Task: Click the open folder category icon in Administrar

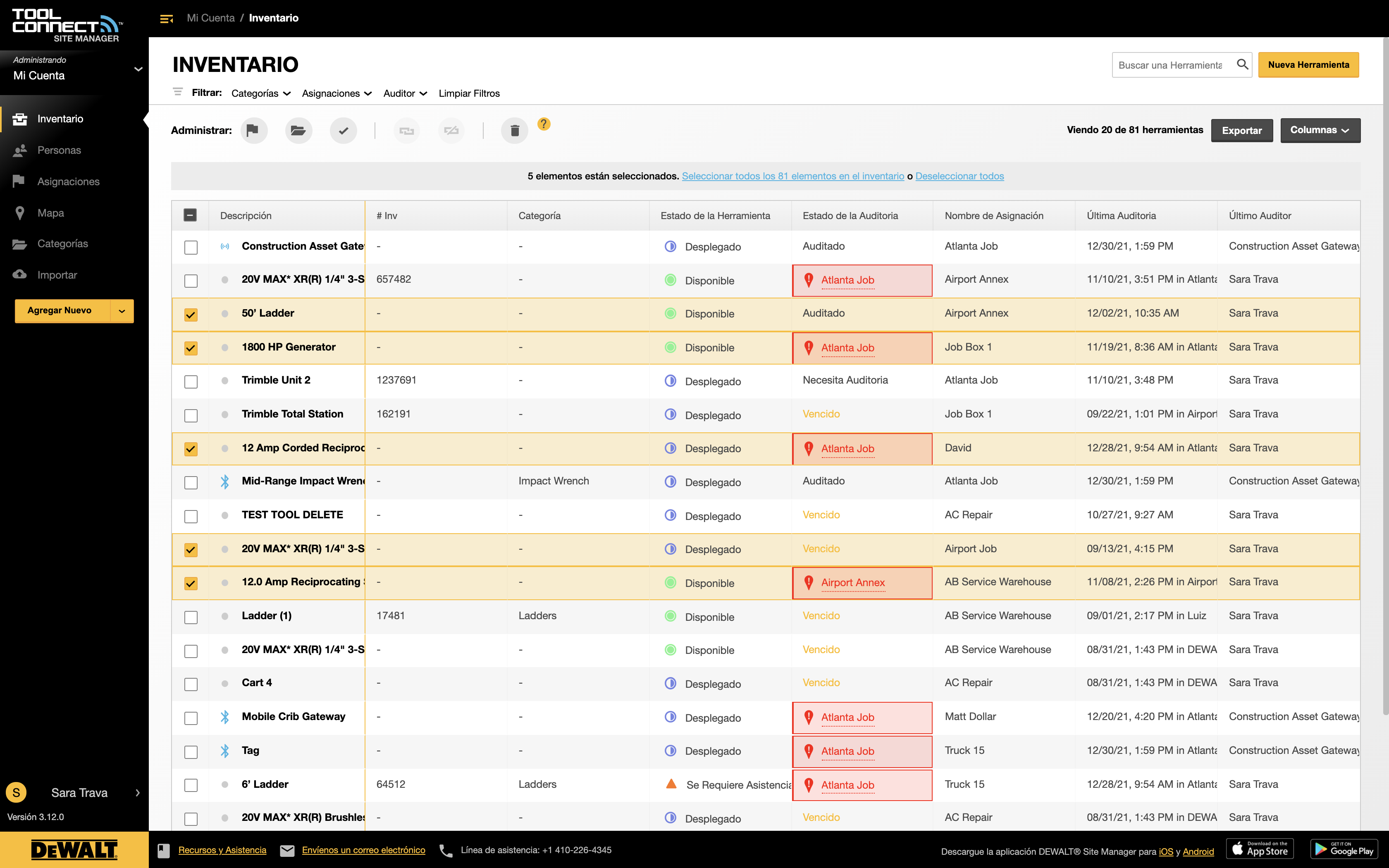Action: [x=298, y=130]
